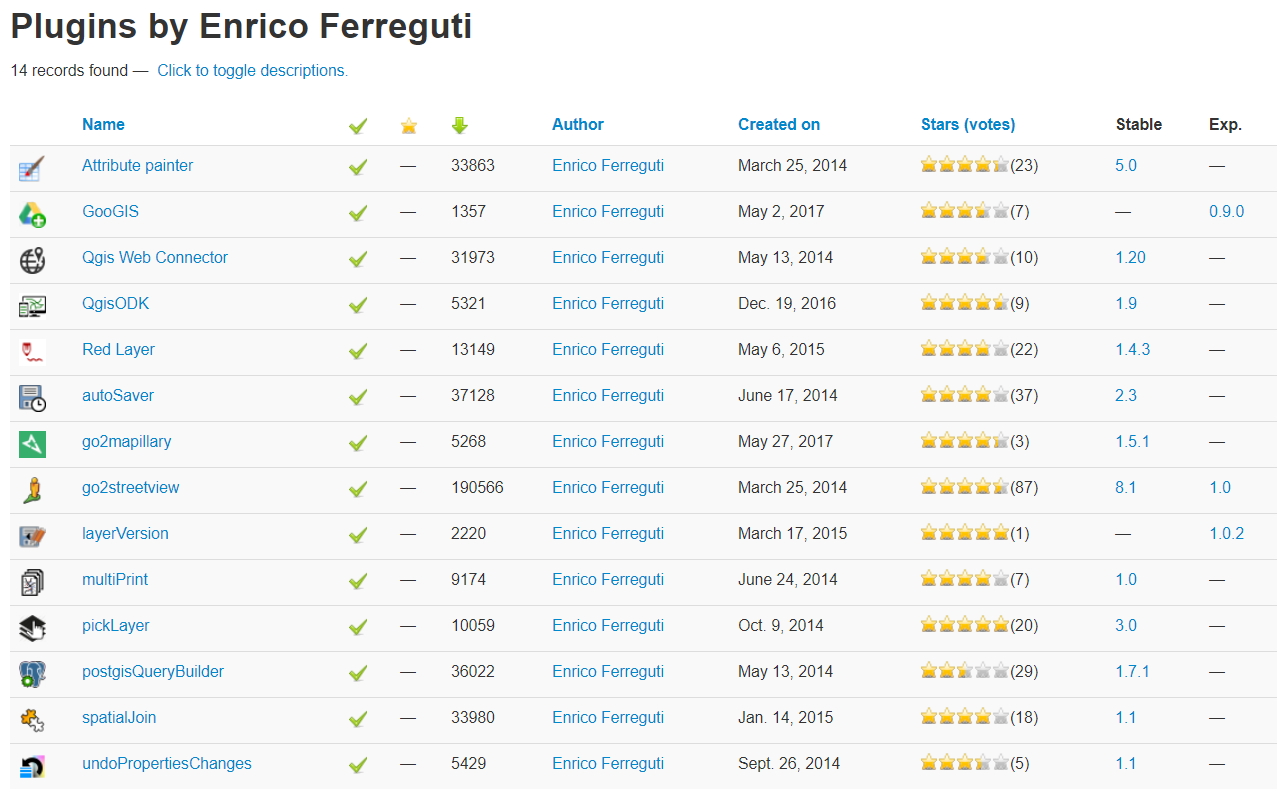Open experimental version 0.9.0 of GooGIS
The image size is (1284, 798).
tap(1226, 212)
